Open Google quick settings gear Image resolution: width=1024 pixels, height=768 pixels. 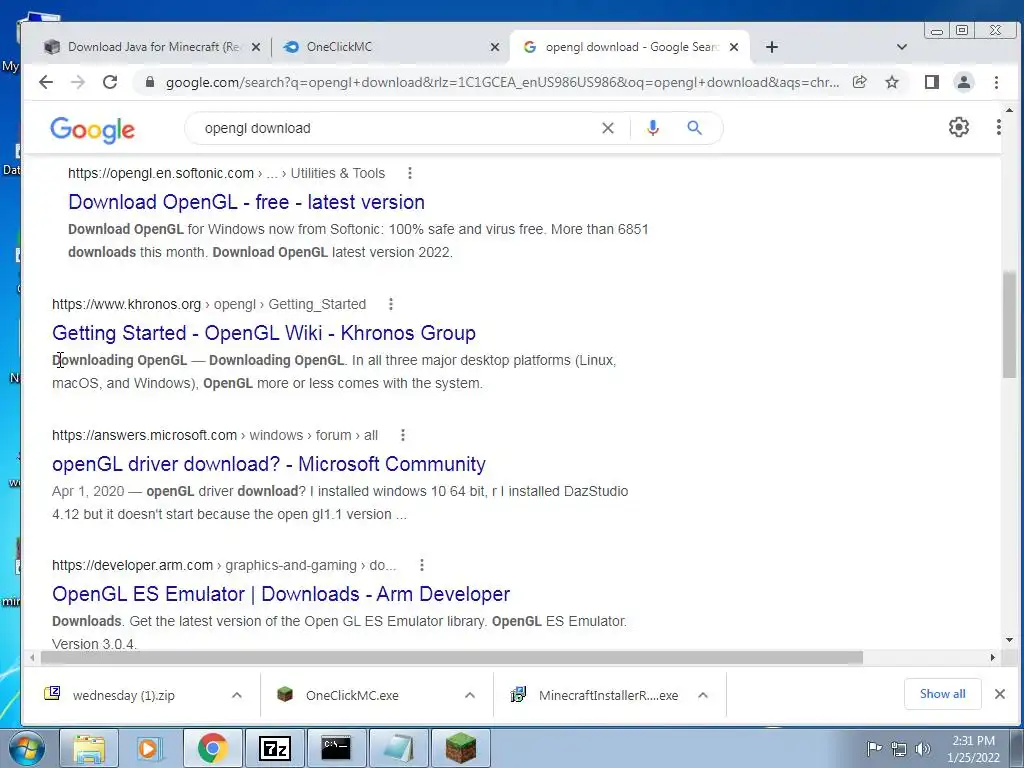point(959,127)
